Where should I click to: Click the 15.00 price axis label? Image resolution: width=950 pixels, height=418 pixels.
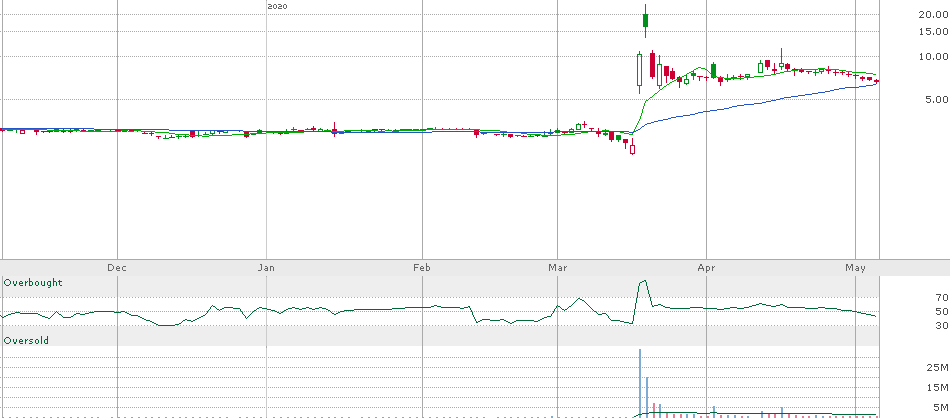[x=933, y=32]
